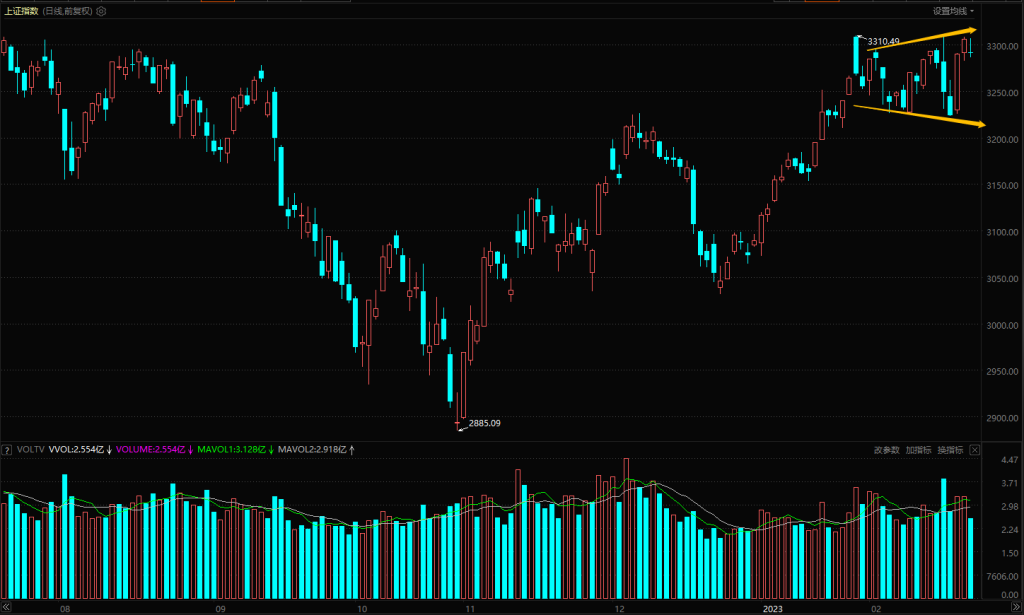Click the magenta VOLUME value label

click(x=152, y=450)
